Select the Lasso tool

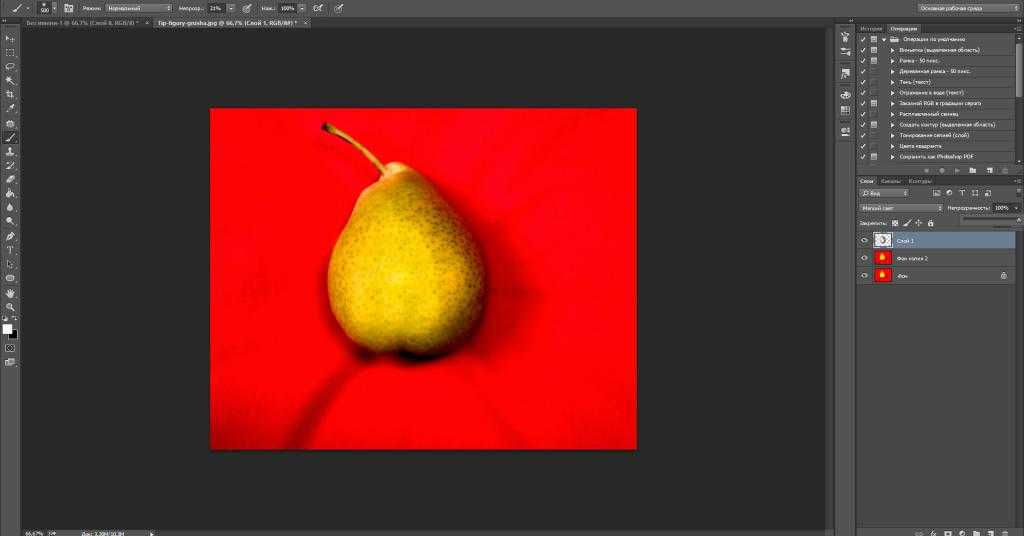[x=10, y=66]
